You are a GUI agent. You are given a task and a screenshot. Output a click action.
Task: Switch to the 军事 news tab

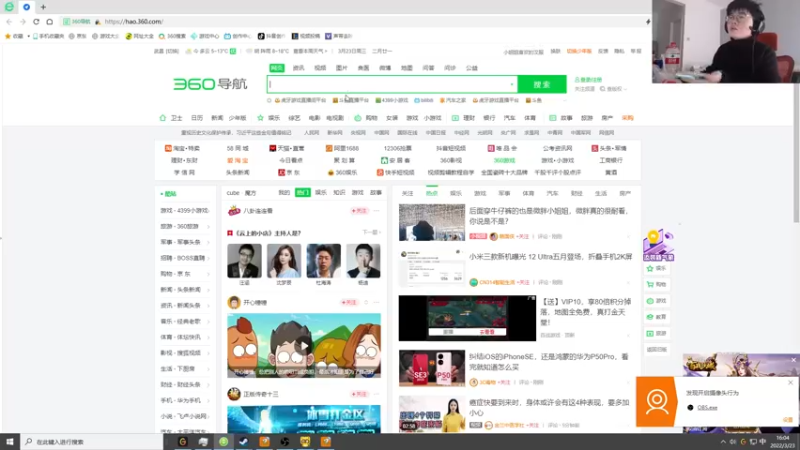[504, 193]
